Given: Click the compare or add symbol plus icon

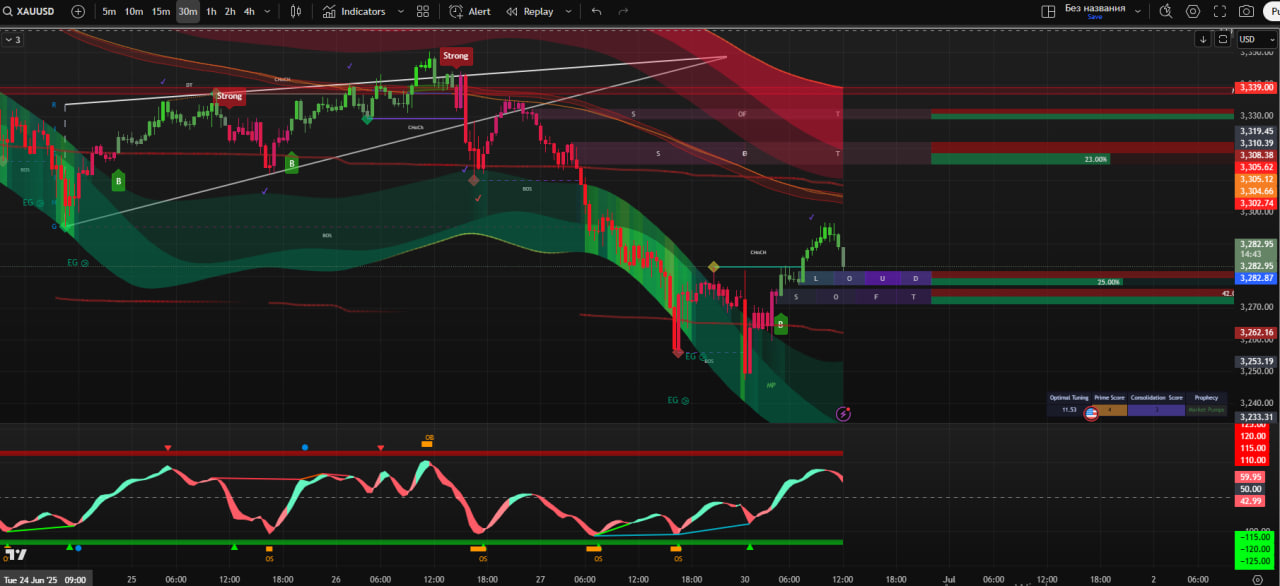Looking at the screenshot, I should click(x=78, y=11).
